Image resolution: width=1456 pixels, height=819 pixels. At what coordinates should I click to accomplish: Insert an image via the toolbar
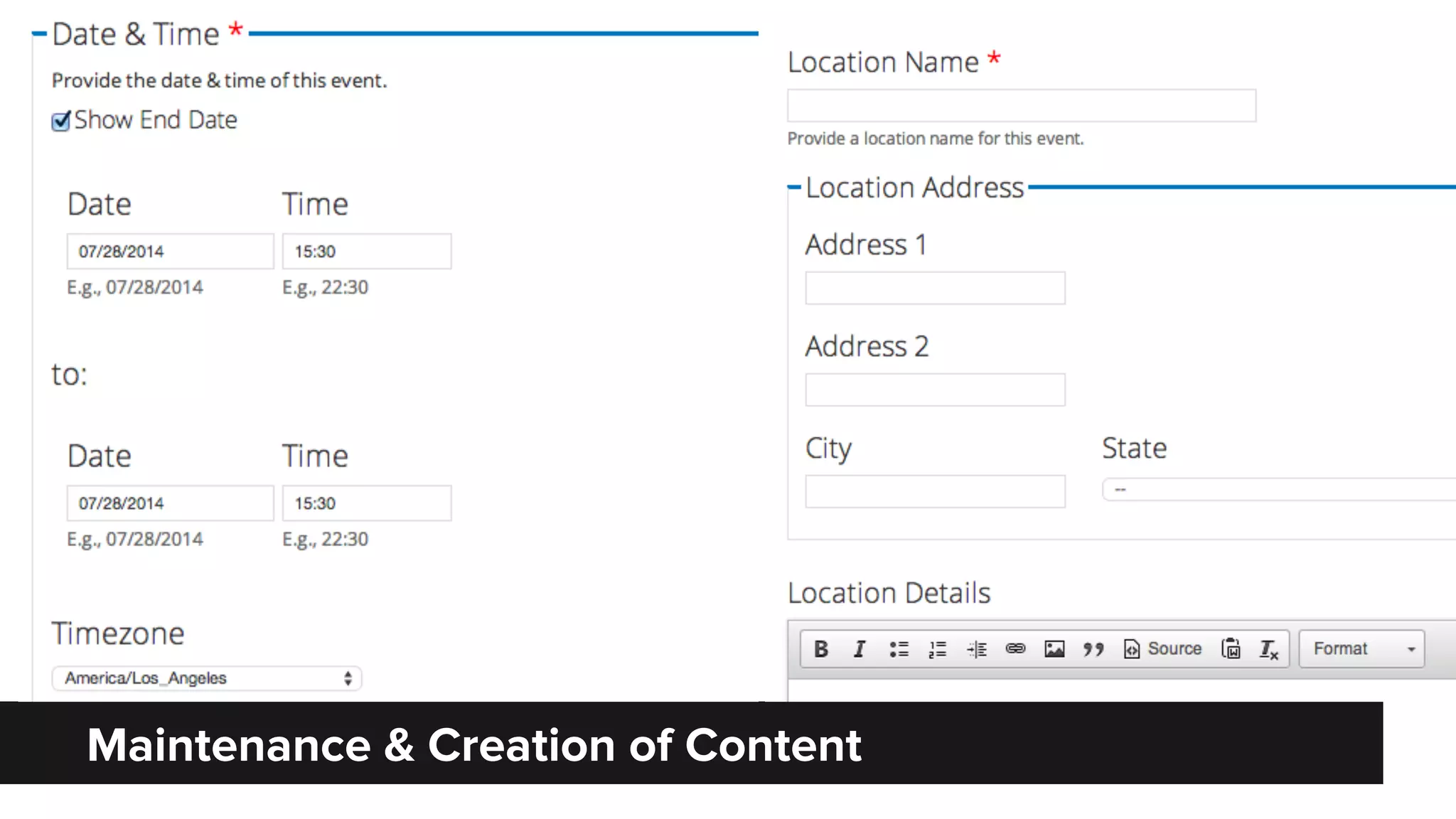pyautogui.click(x=1054, y=649)
